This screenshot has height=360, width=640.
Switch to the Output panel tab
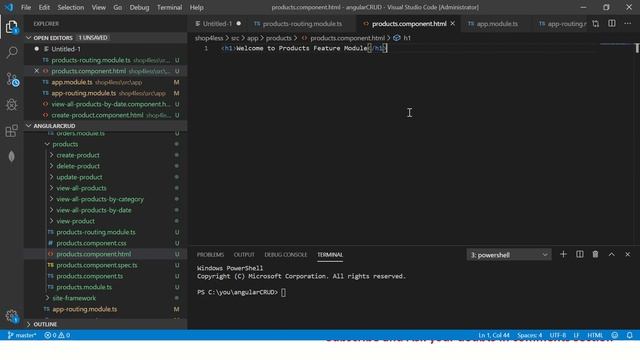point(244,255)
